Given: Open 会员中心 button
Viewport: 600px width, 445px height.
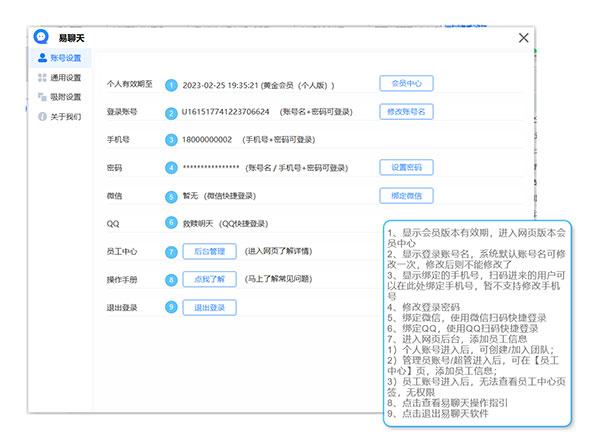Looking at the screenshot, I should click(x=406, y=83).
